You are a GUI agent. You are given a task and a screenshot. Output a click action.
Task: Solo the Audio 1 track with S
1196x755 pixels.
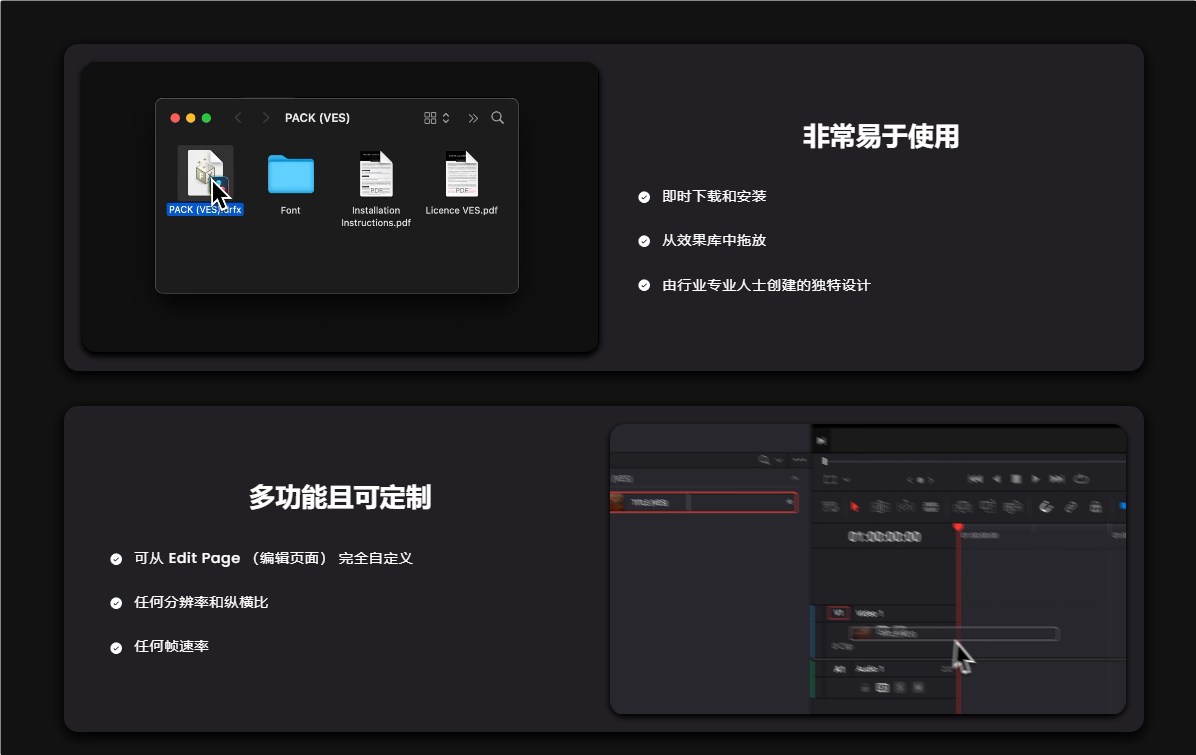click(x=900, y=688)
